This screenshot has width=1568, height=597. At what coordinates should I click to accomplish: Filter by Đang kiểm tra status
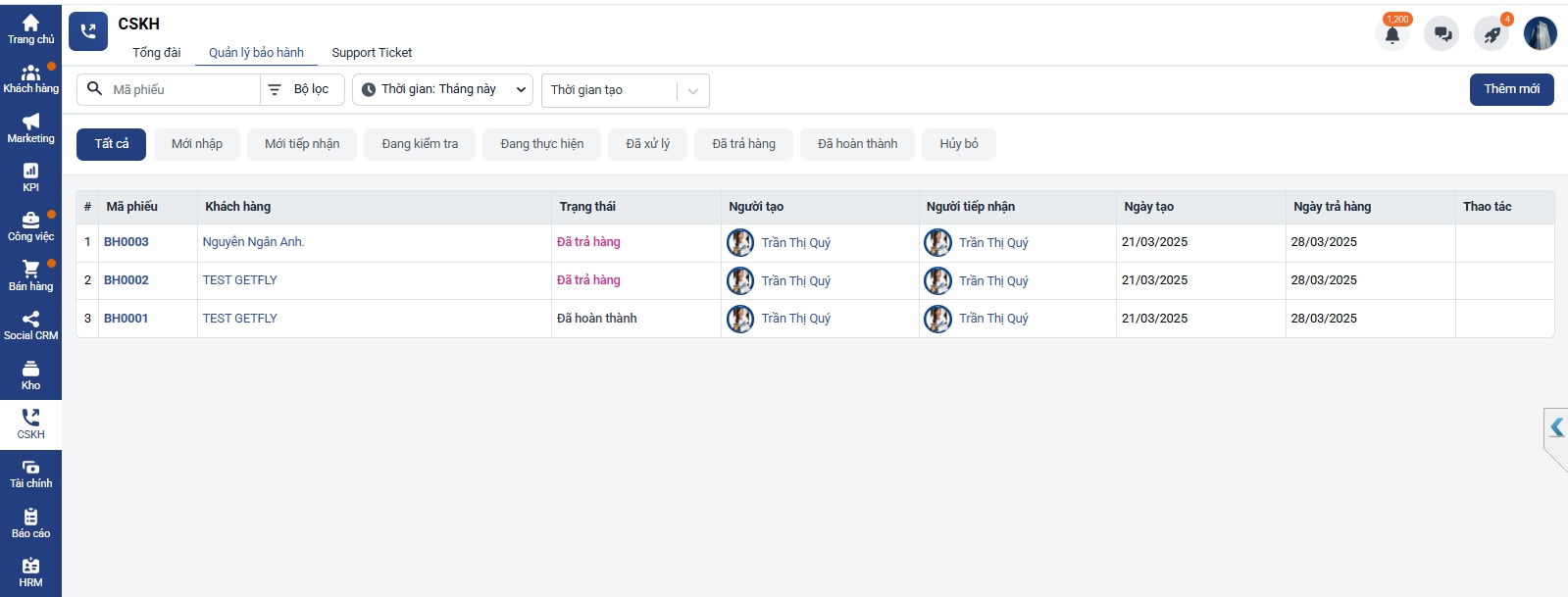coord(420,144)
